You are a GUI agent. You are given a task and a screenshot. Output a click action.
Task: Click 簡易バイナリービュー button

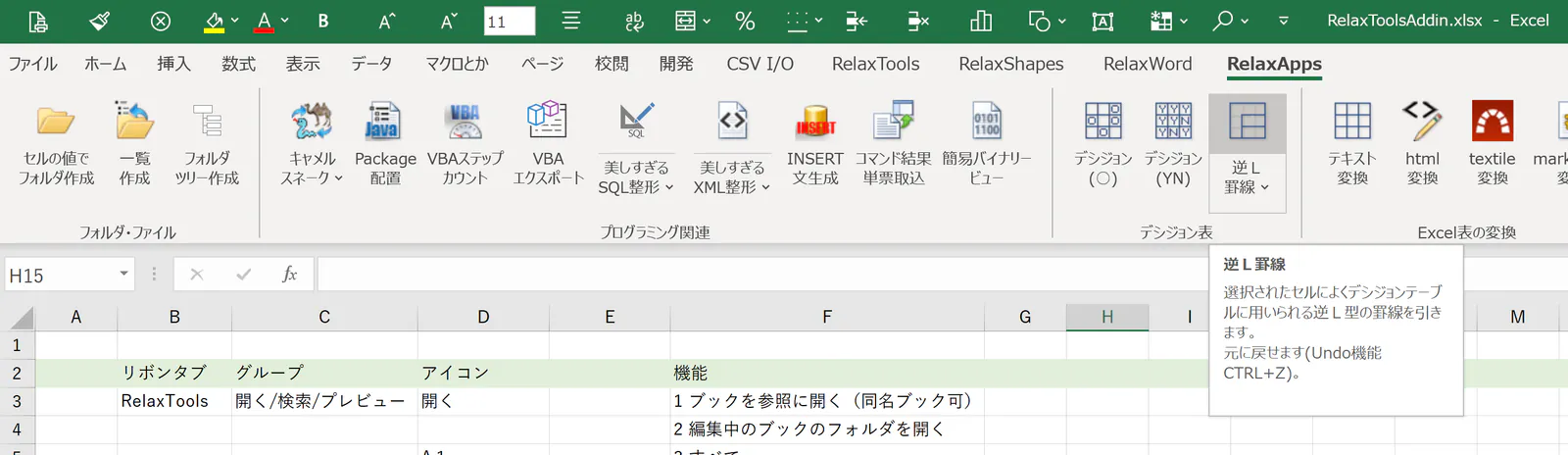pos(987,144)
